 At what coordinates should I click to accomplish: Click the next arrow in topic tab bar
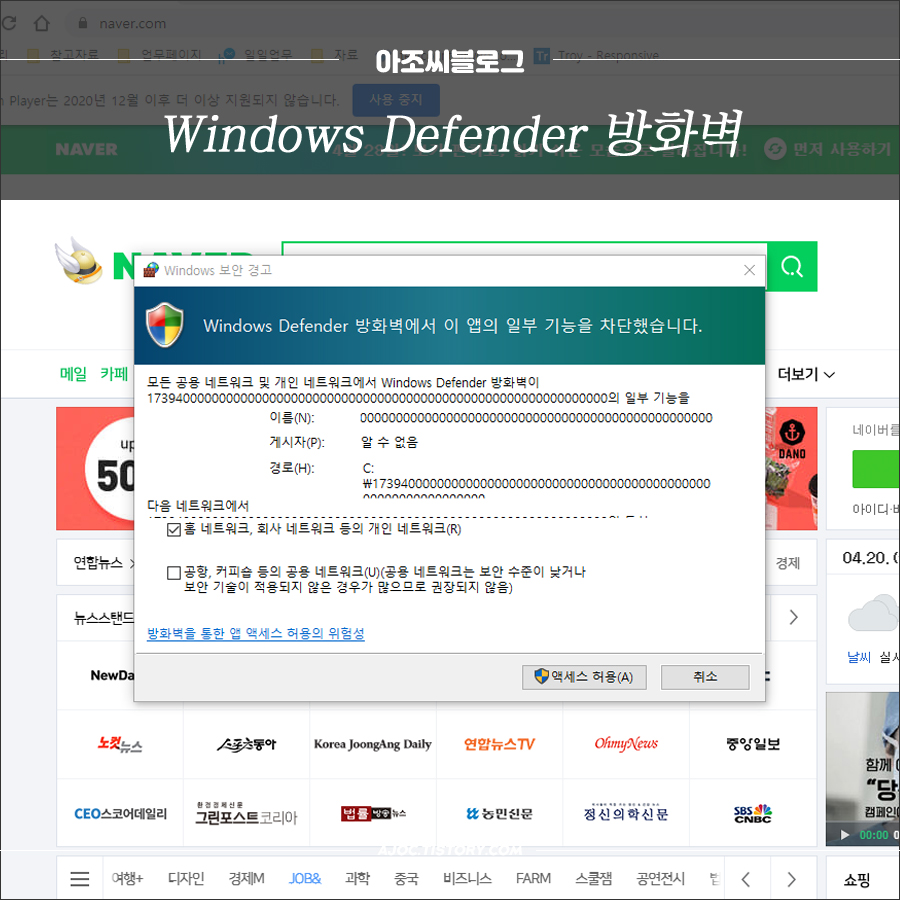pos(792,879)
